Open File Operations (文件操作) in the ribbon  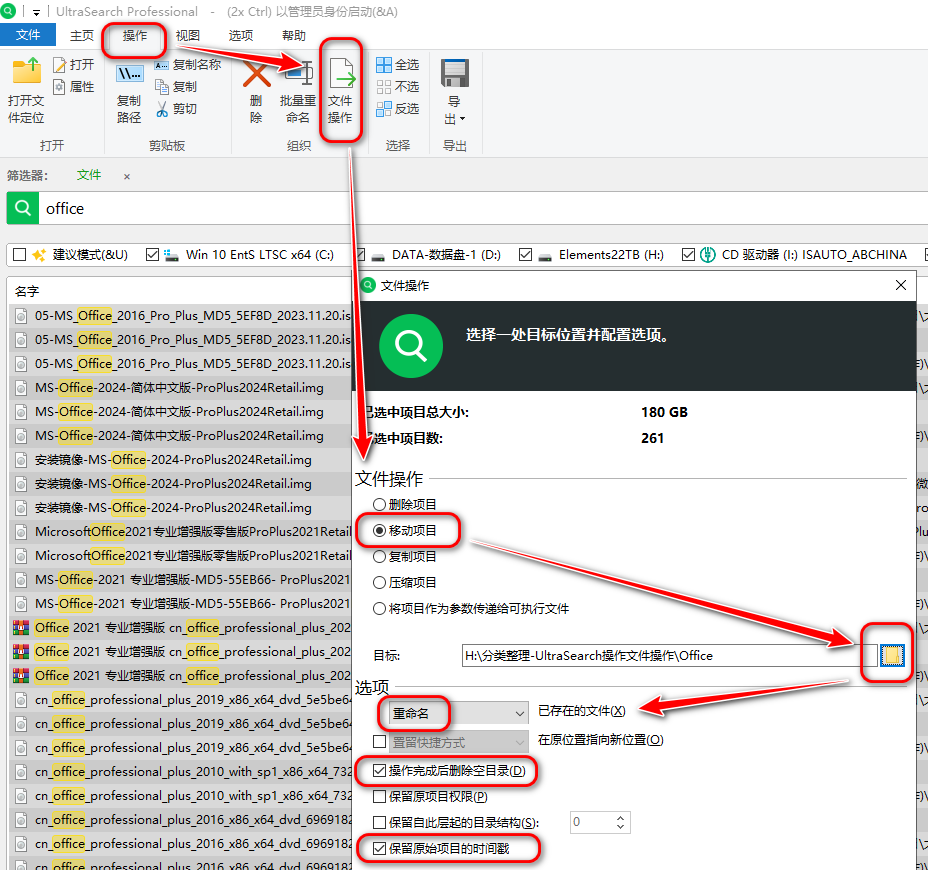[x=340, y=90]
